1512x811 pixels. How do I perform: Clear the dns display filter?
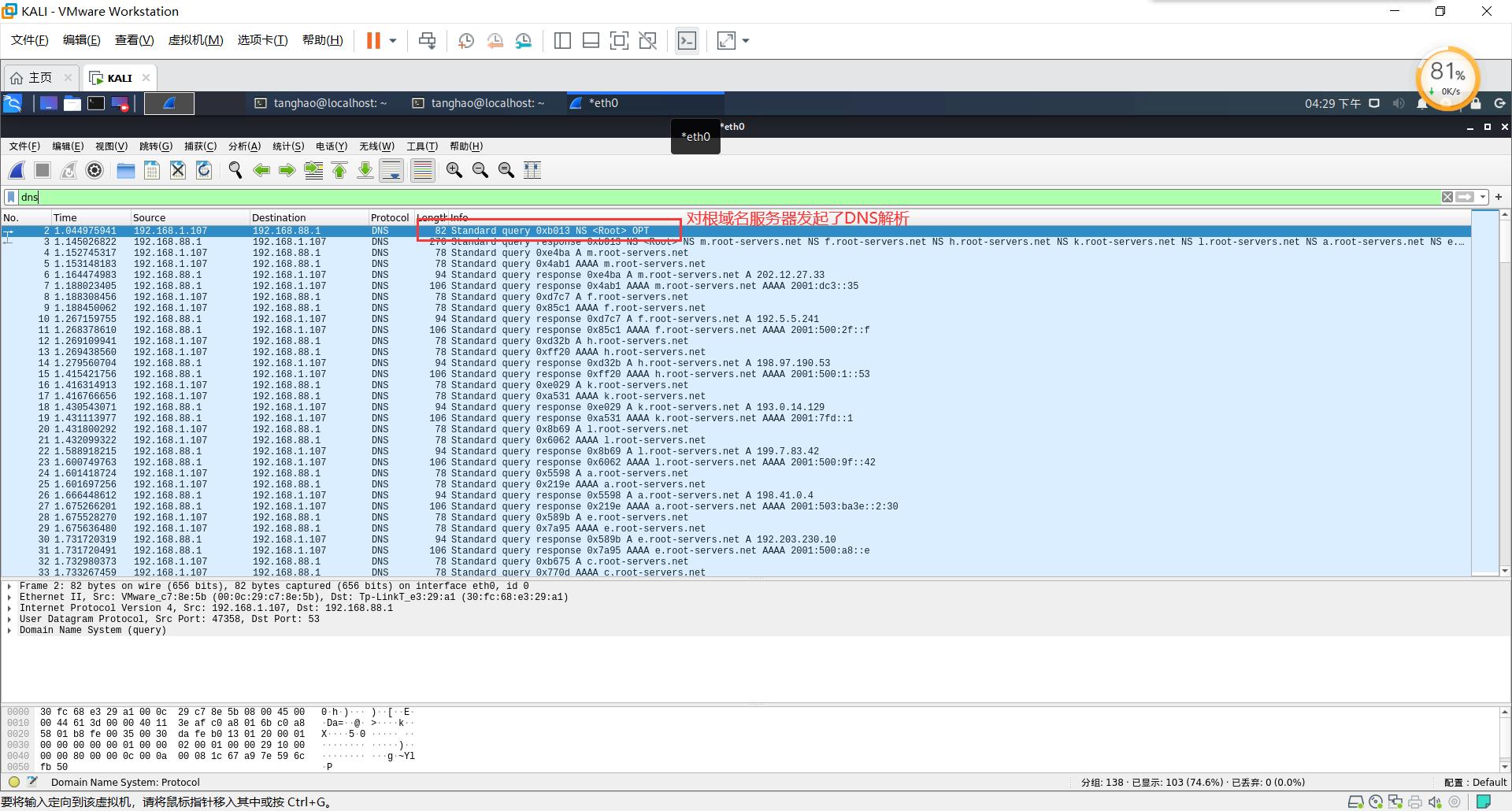coord(1447,197)
